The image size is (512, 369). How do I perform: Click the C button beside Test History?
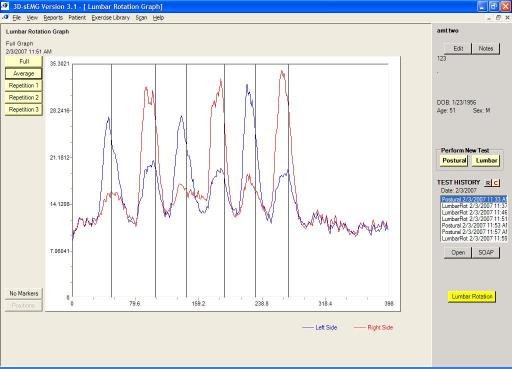click(496, 183)
